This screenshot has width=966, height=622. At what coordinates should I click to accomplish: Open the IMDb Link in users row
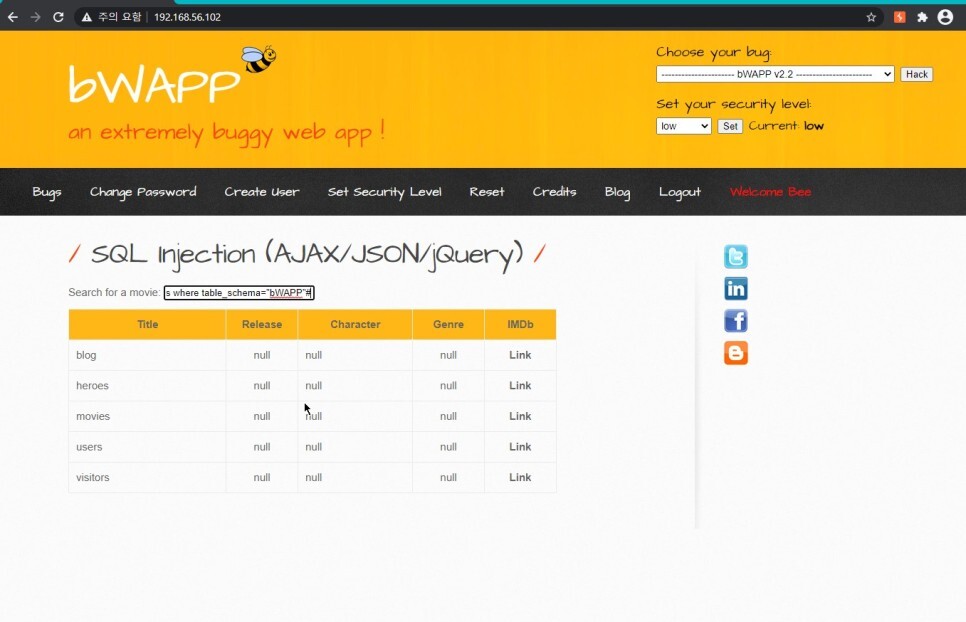[520, 447]
